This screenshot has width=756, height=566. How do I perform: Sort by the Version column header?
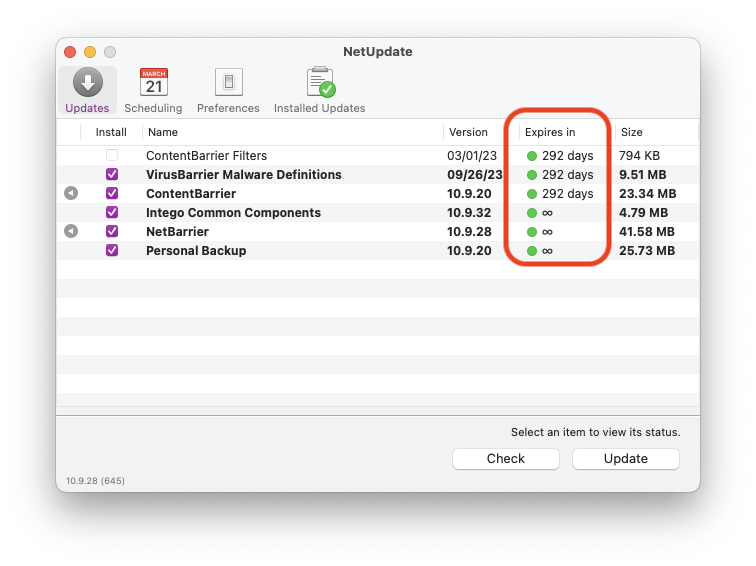click(468, 132)
